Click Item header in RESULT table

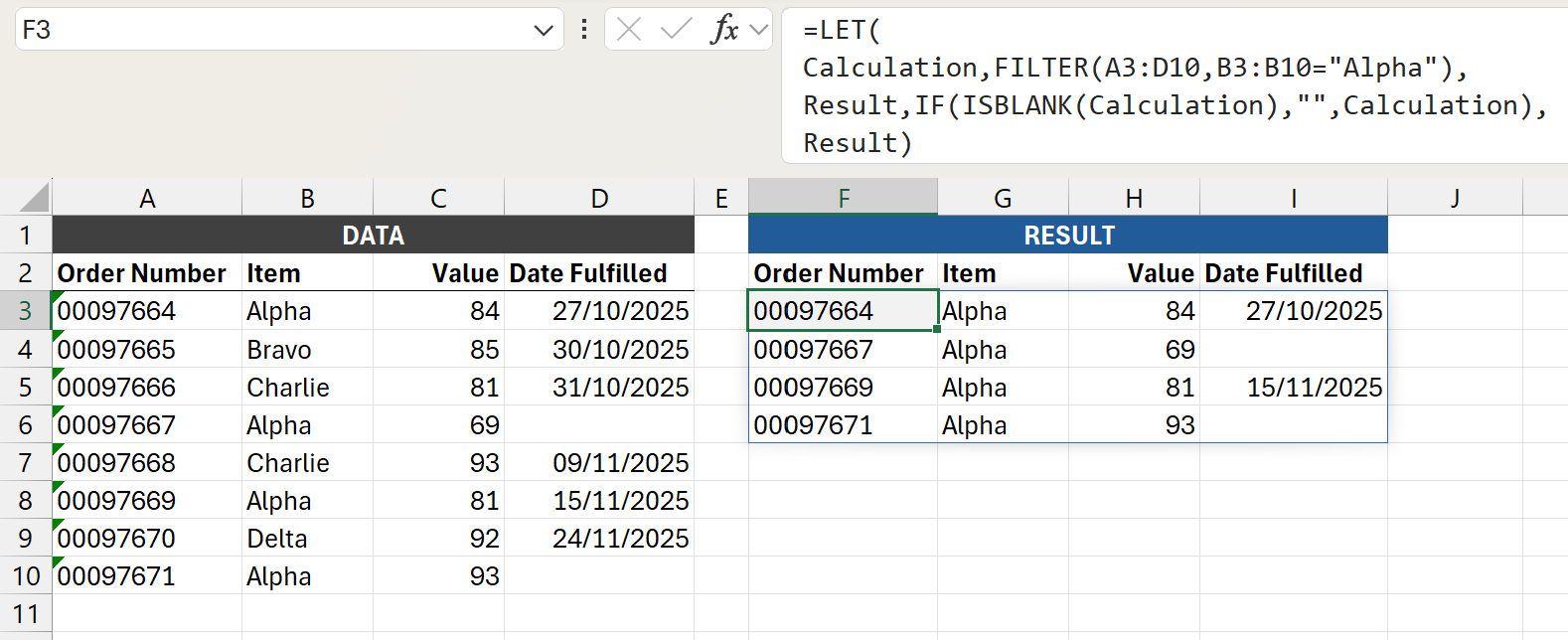[1004, 273]
